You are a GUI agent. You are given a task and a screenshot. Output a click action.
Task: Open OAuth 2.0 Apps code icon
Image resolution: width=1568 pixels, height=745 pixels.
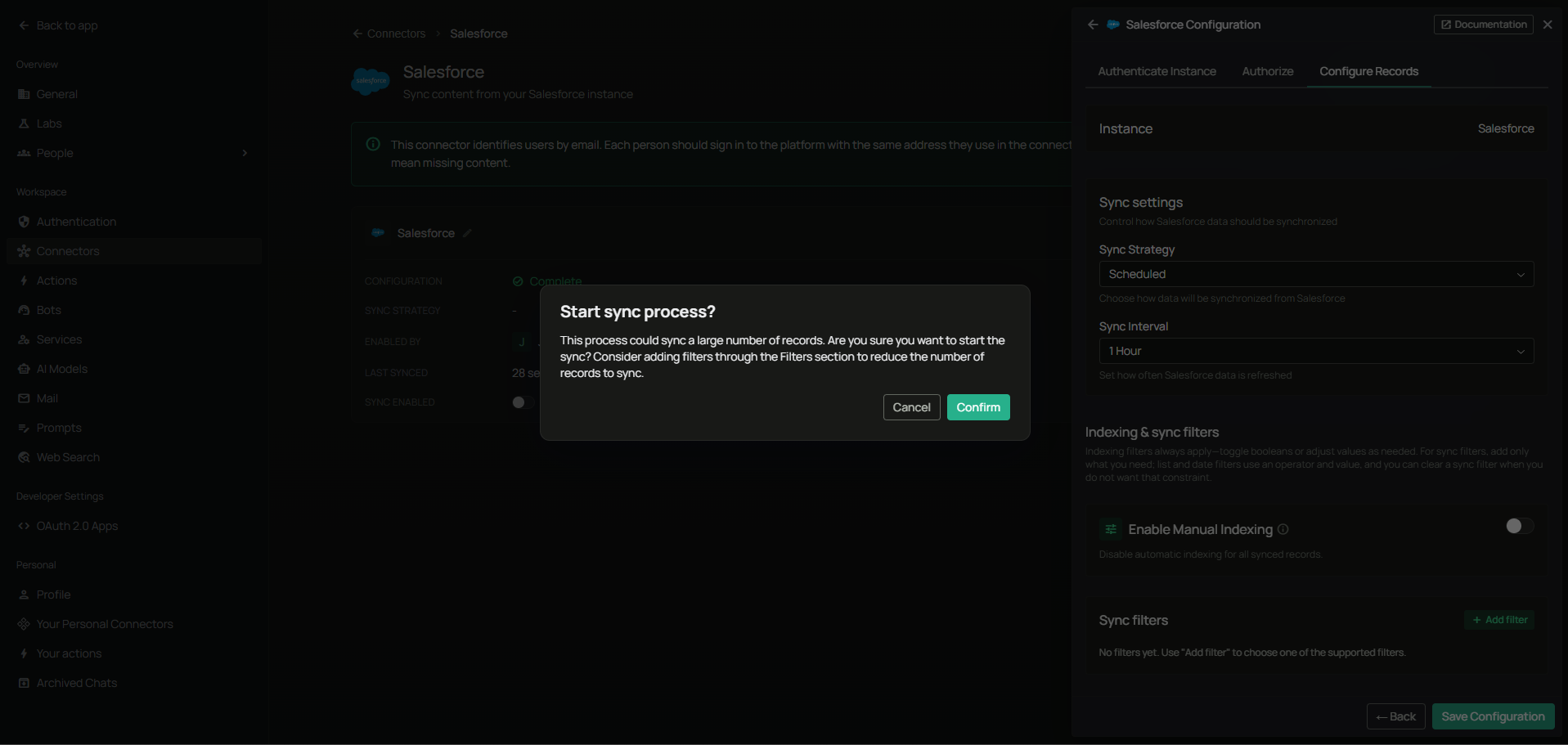(x=24, y=526)
